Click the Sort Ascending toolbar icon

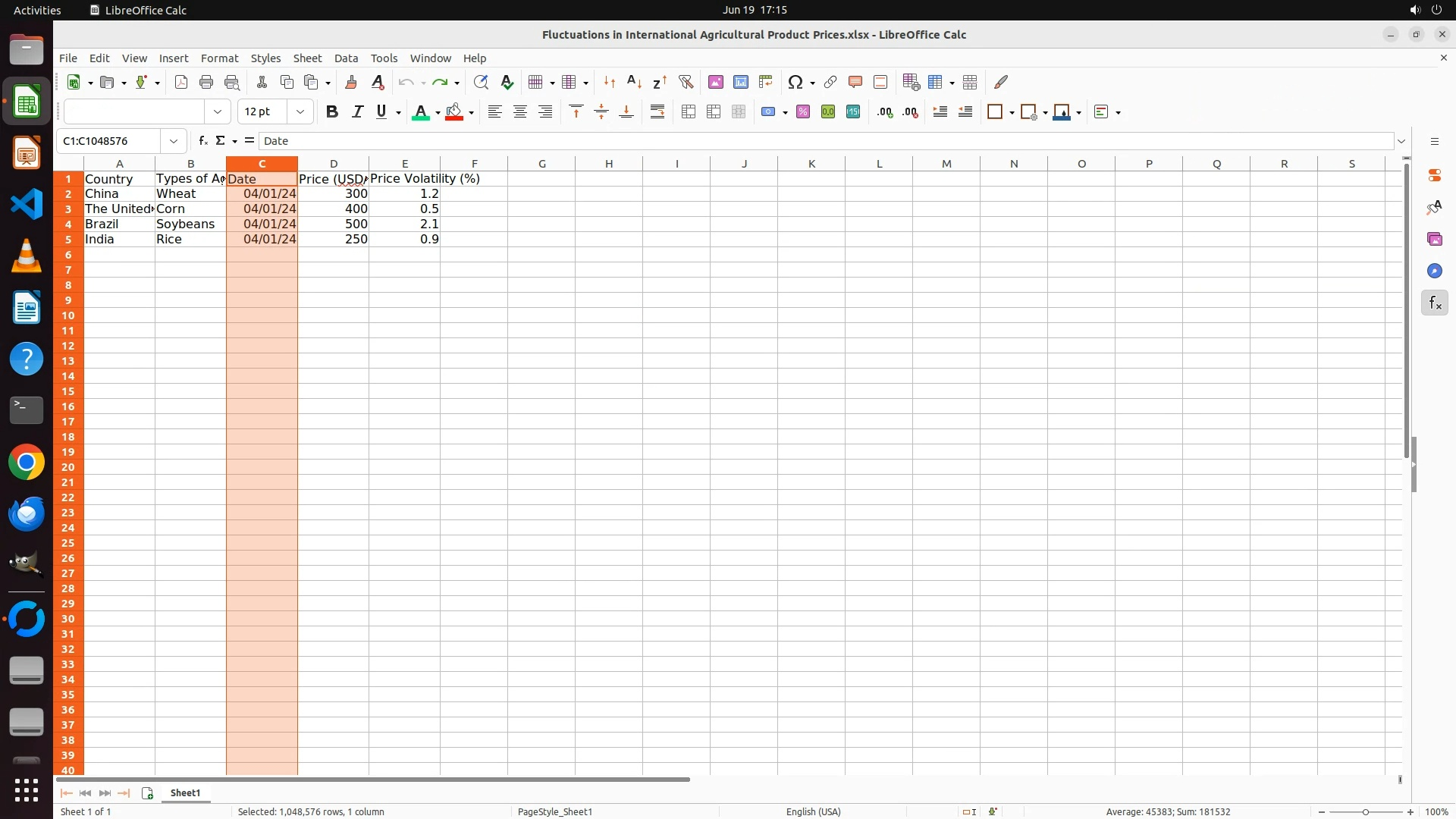coord(634,82)
